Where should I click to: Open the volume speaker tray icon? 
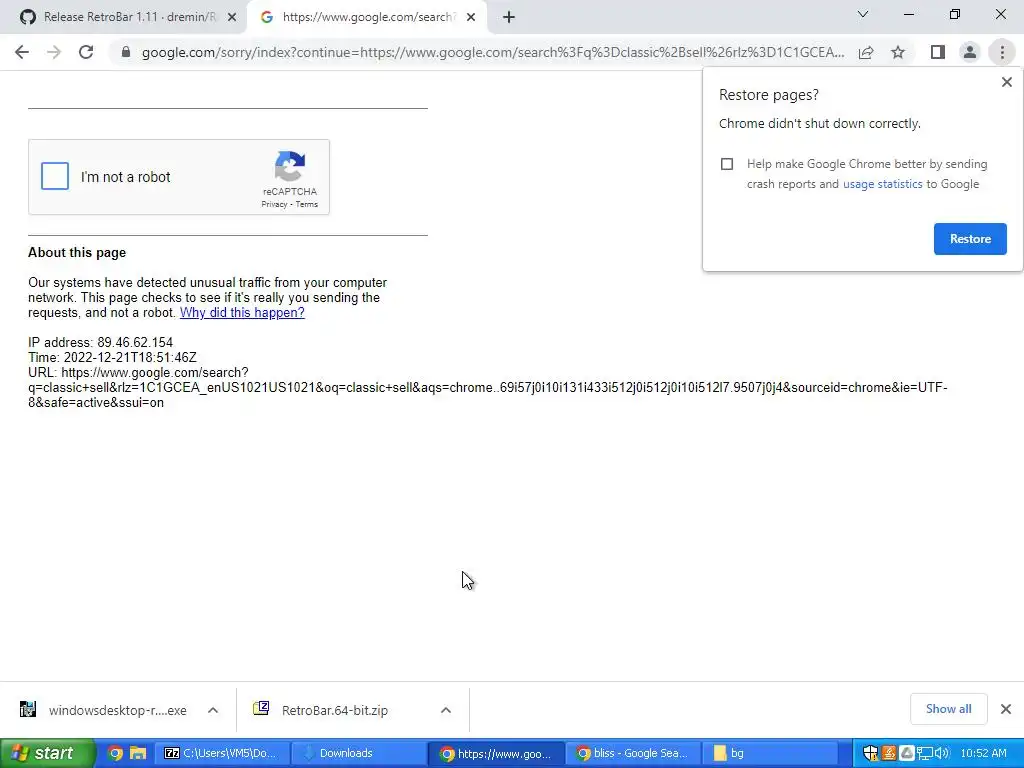941,753
